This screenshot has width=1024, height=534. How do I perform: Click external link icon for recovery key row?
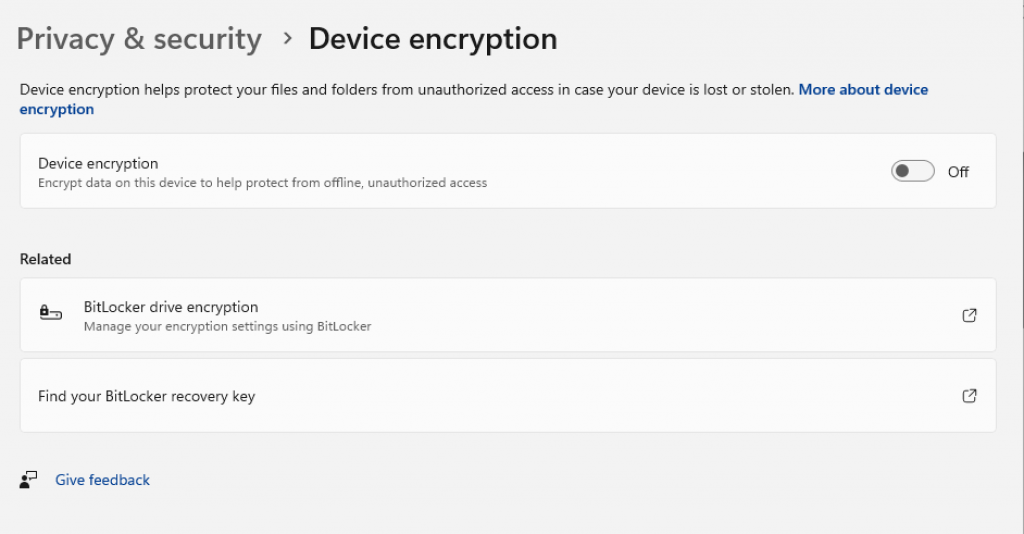(x=968, y=396)
